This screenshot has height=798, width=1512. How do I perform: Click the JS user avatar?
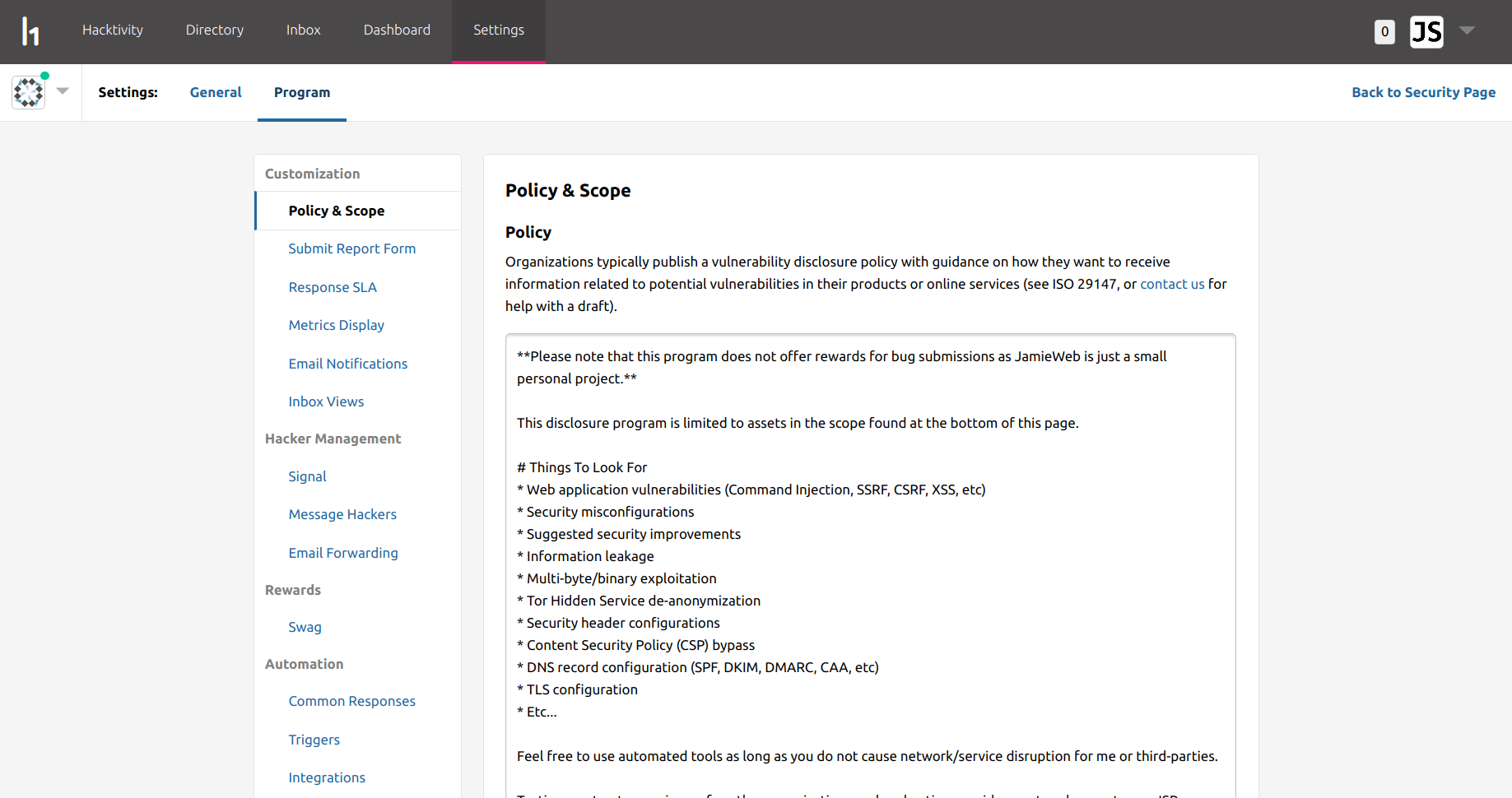pos(1426,32)
